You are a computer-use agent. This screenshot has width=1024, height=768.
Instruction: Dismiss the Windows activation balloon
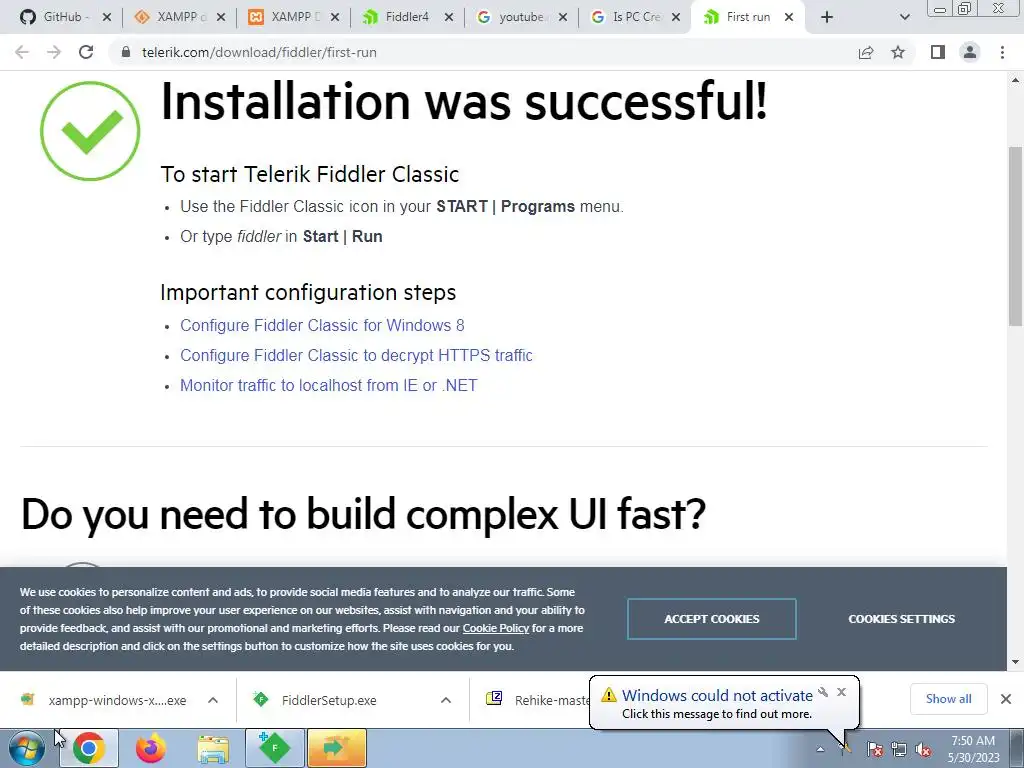[841, 692]
